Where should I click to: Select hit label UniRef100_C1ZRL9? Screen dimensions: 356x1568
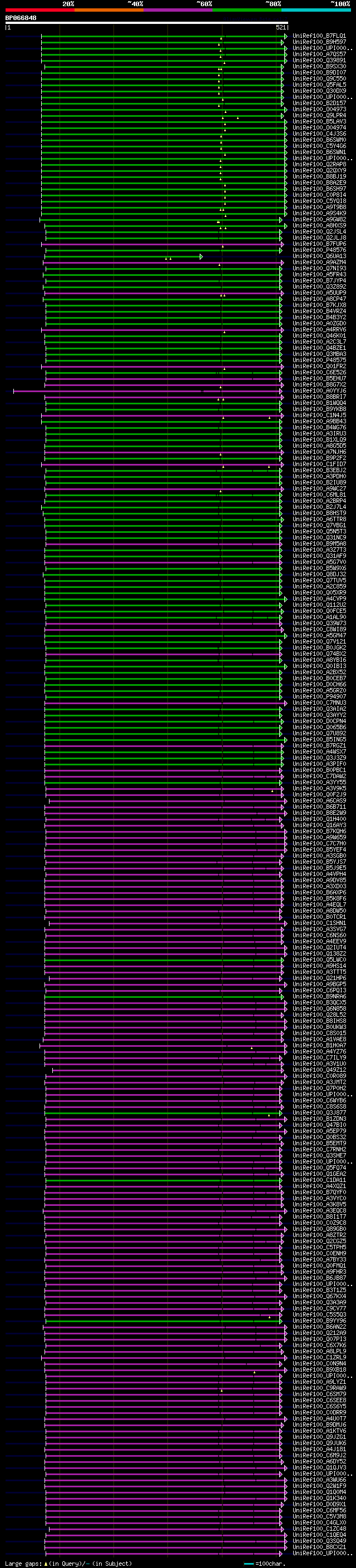(x=319, y=1357)
